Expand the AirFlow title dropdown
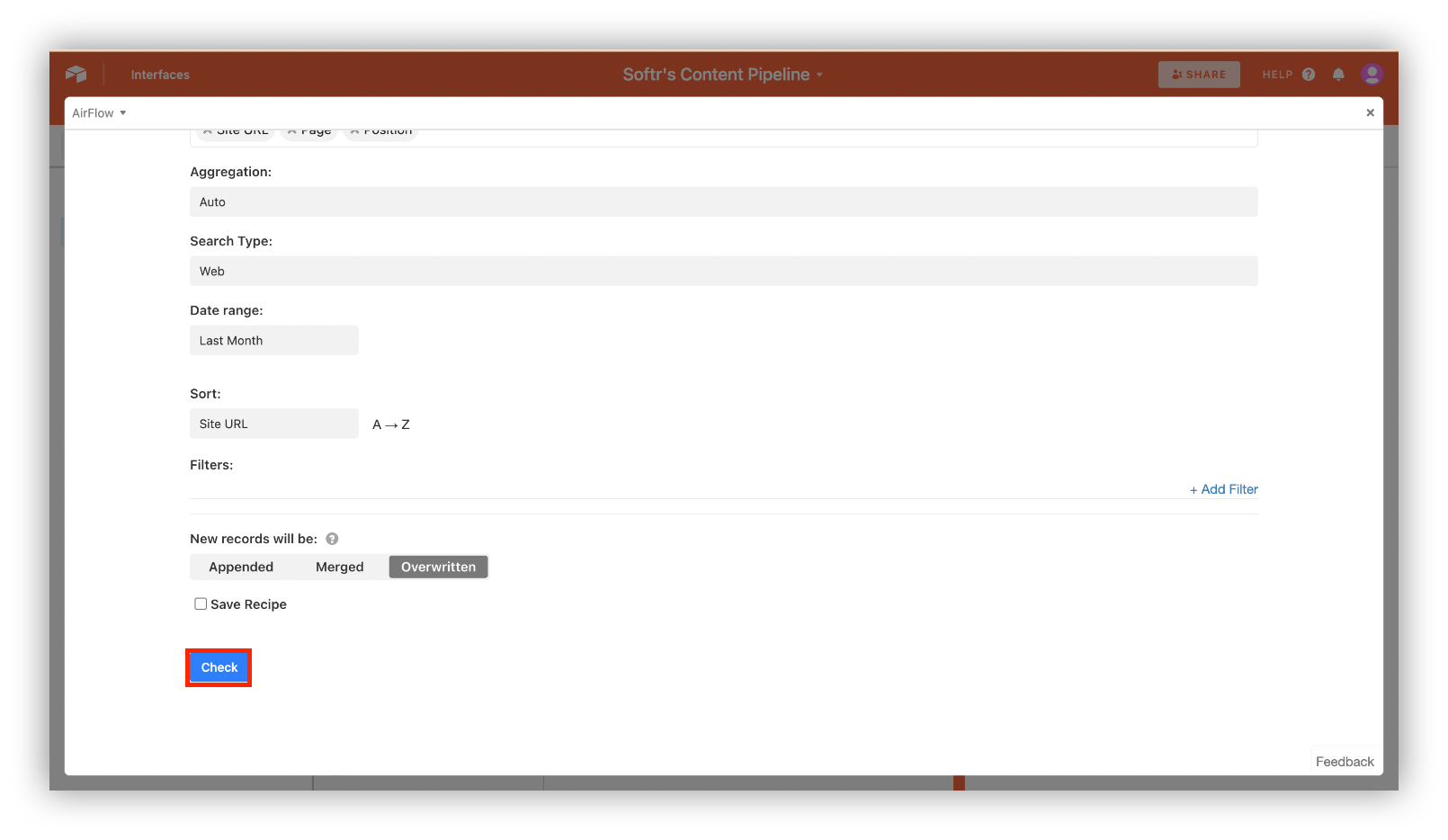 [99, 112]
